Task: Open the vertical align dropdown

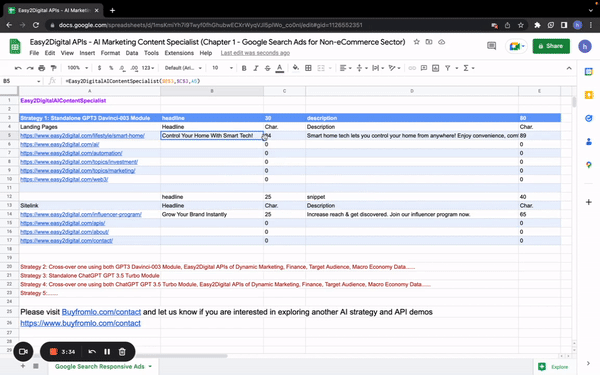Action: 362,68
